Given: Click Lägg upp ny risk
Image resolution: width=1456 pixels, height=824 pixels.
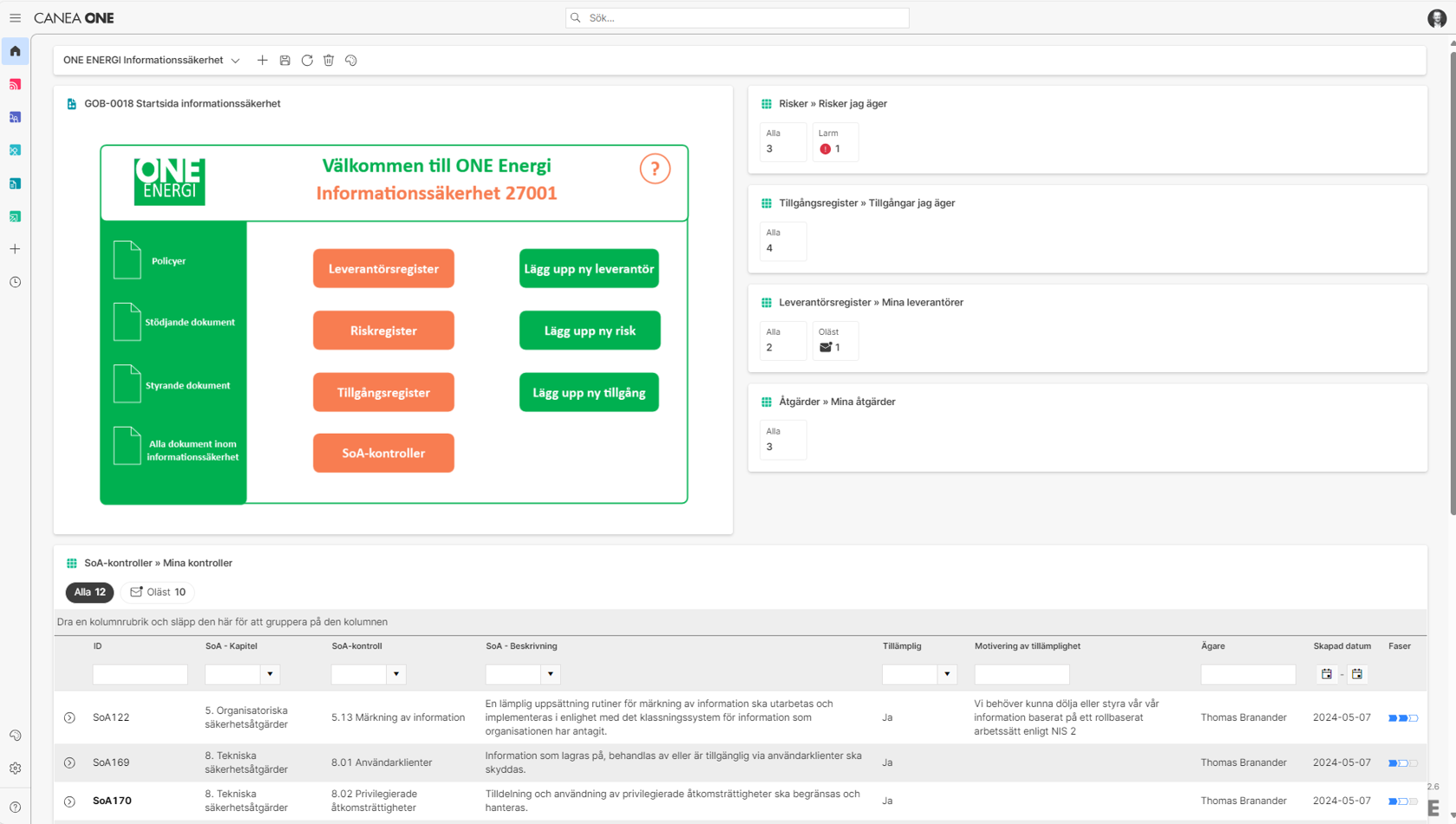Looking at the screenshot, I should [x=590, y=330].
